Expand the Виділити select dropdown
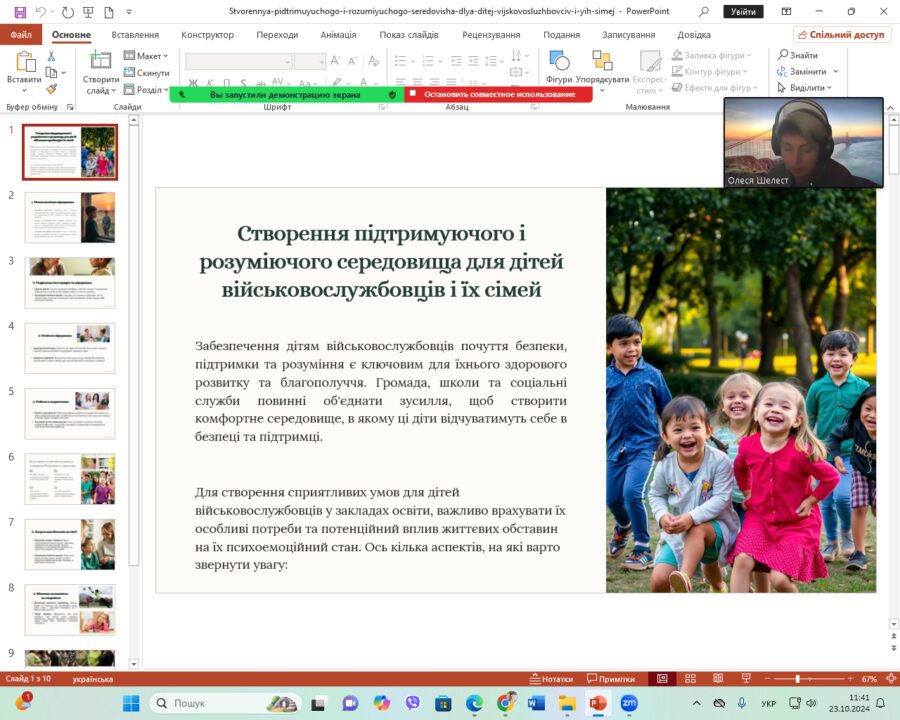Image resolution: width=900 pixels, height=720 pixels. 804,88
